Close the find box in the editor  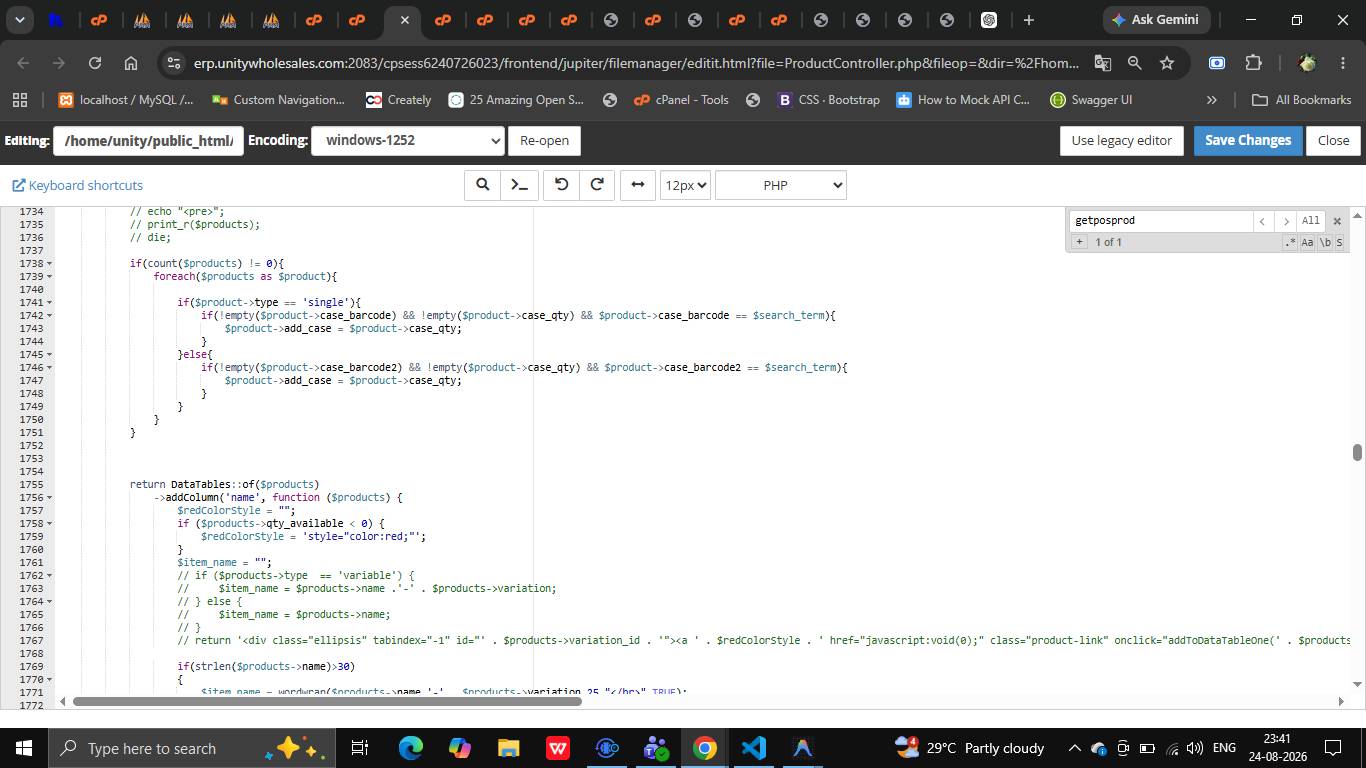tap(1337, 221)
